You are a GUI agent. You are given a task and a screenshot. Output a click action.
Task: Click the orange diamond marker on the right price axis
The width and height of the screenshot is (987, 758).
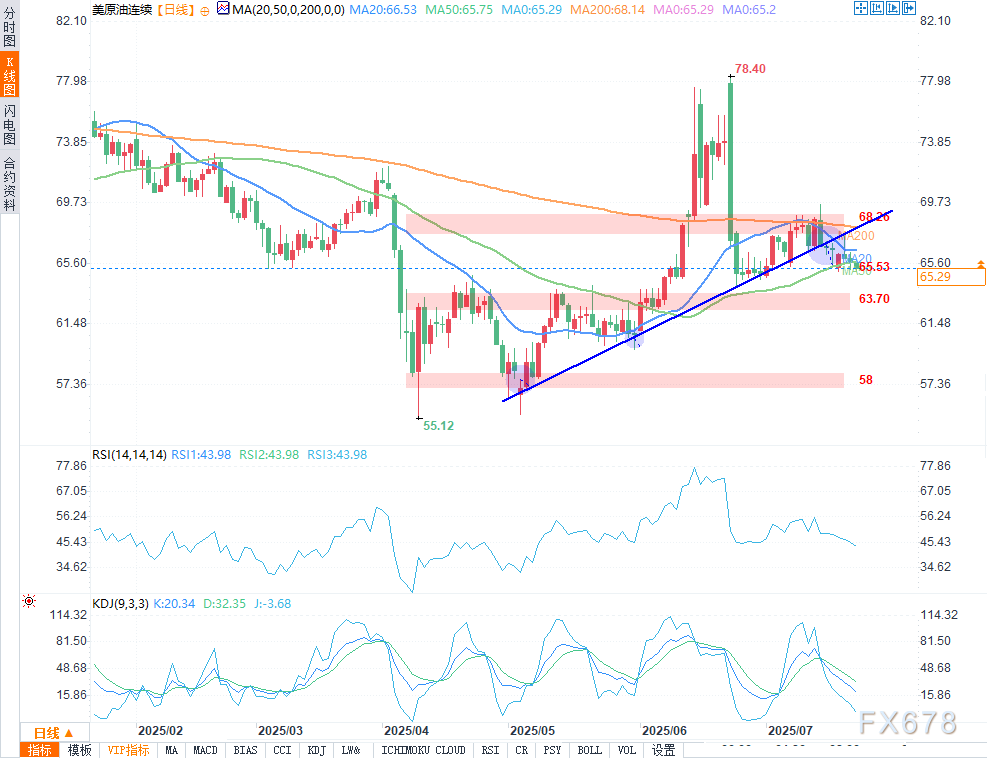(x=980, y=263)
